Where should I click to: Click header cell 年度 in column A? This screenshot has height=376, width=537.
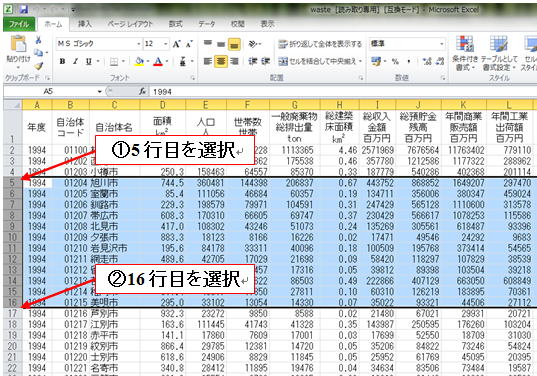[x=37, y=127]
